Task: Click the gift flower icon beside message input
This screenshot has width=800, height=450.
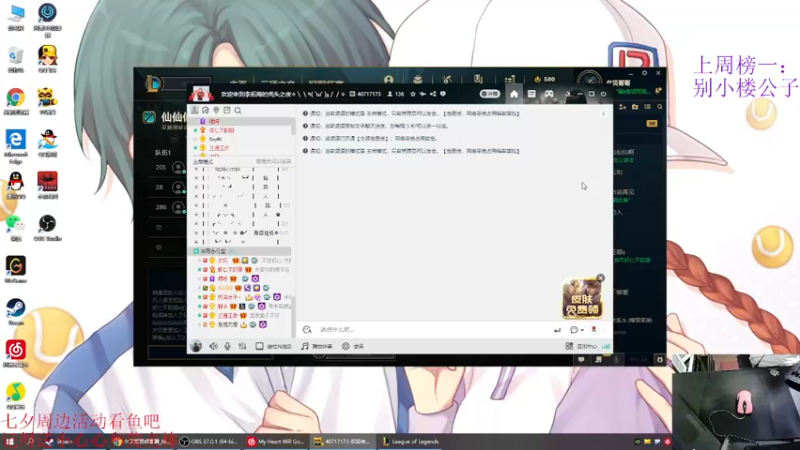Action: click(x=593, y=330)
